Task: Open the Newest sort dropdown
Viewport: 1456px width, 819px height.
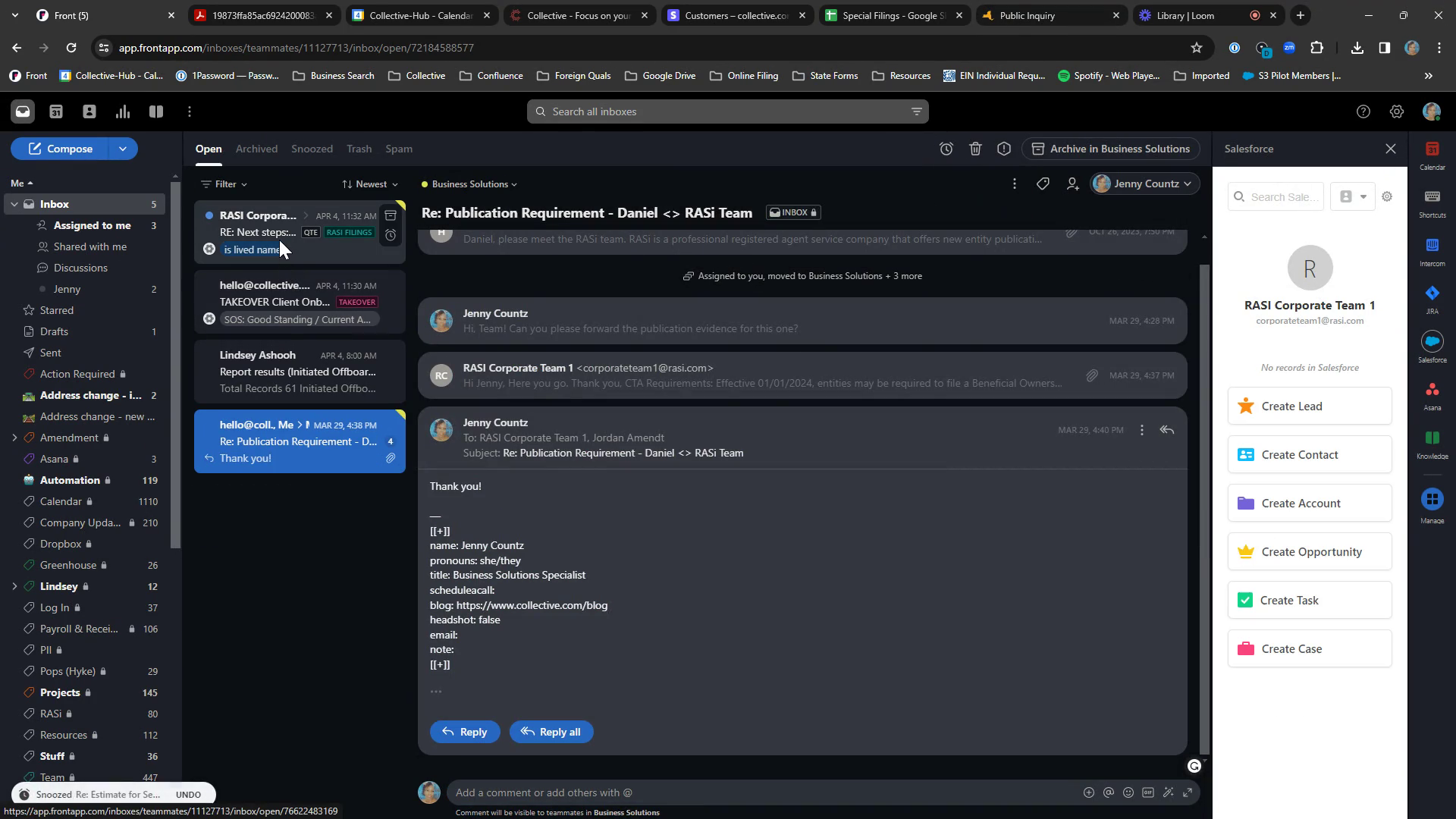Action: (370, 184)
